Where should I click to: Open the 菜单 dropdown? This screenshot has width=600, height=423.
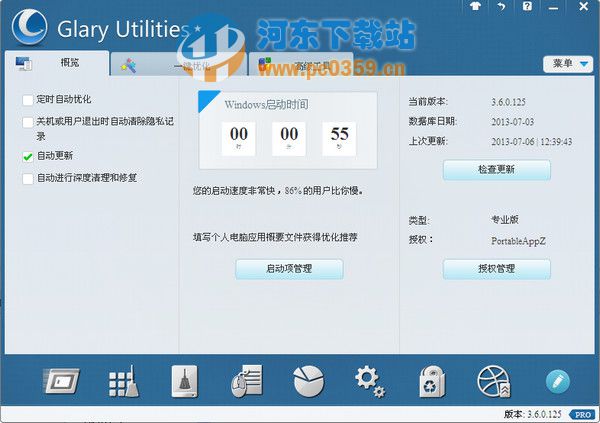568,64
